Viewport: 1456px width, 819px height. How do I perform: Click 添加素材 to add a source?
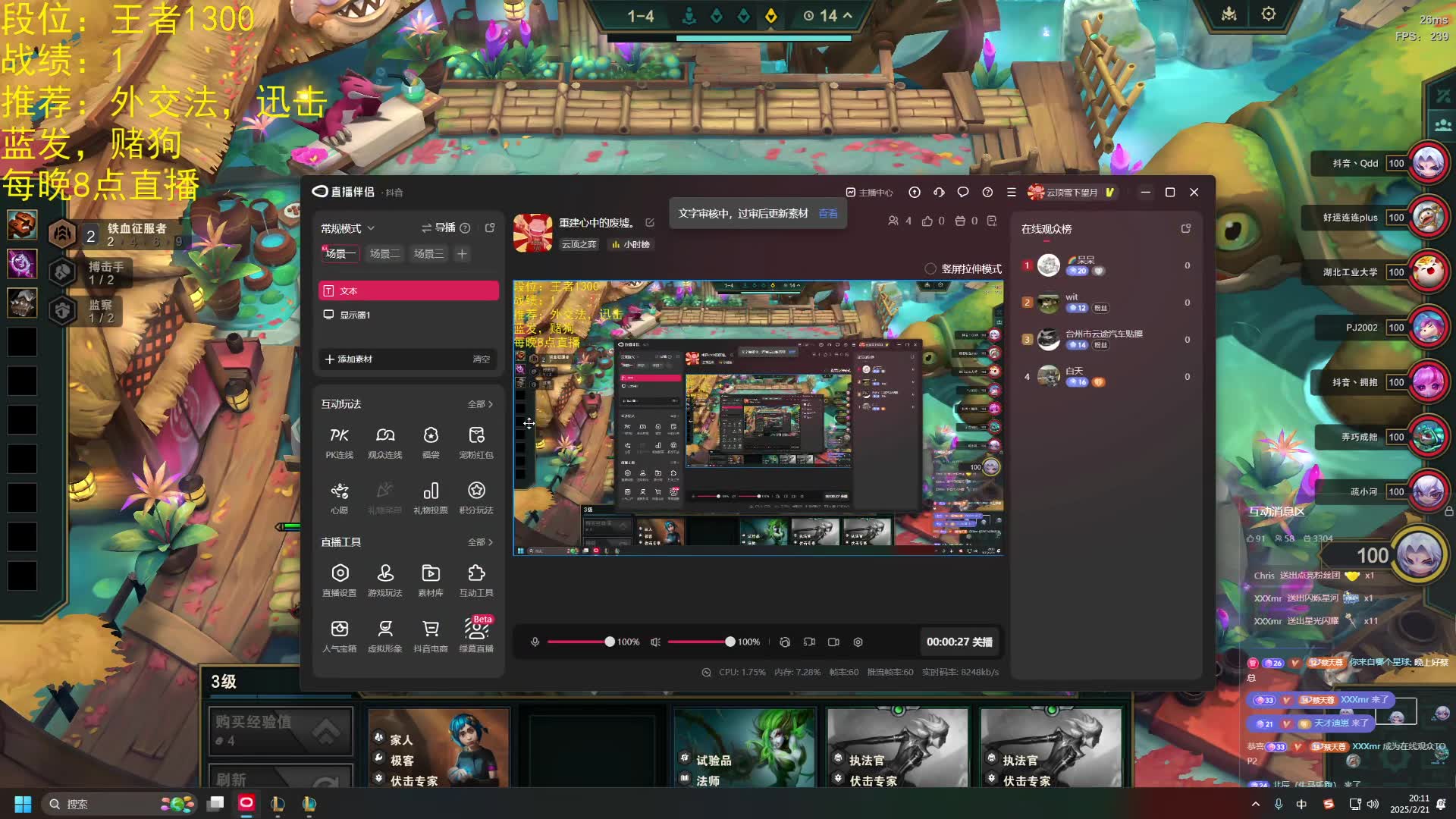pos(349,359)
